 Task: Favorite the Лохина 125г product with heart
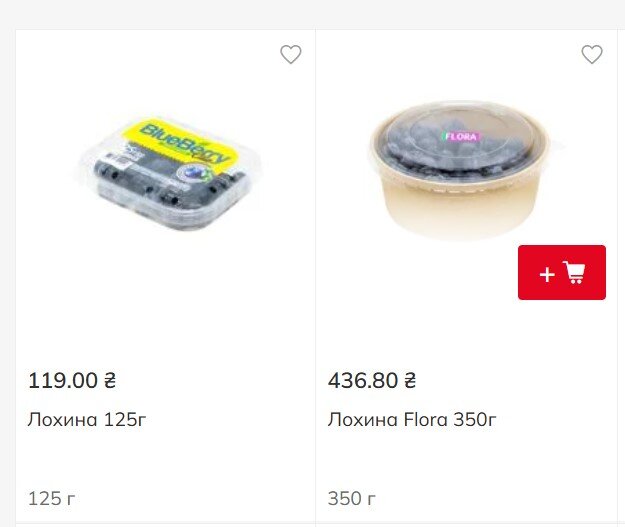click(291, 55)
